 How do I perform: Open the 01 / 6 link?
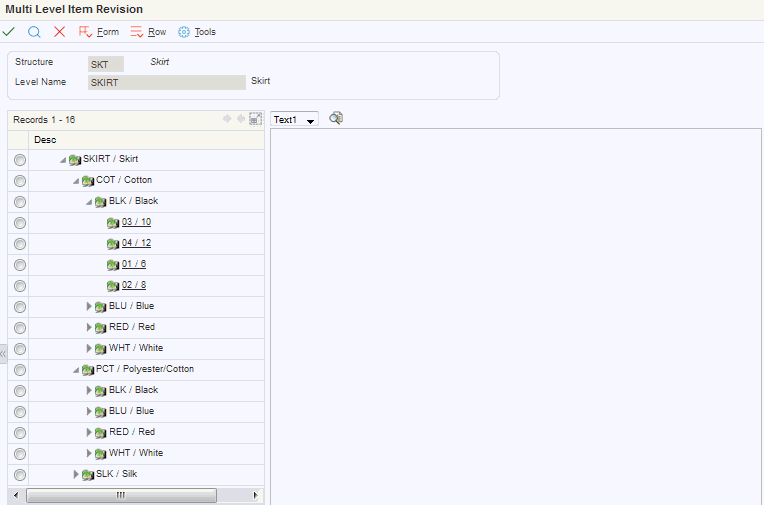tap(134, 264)
